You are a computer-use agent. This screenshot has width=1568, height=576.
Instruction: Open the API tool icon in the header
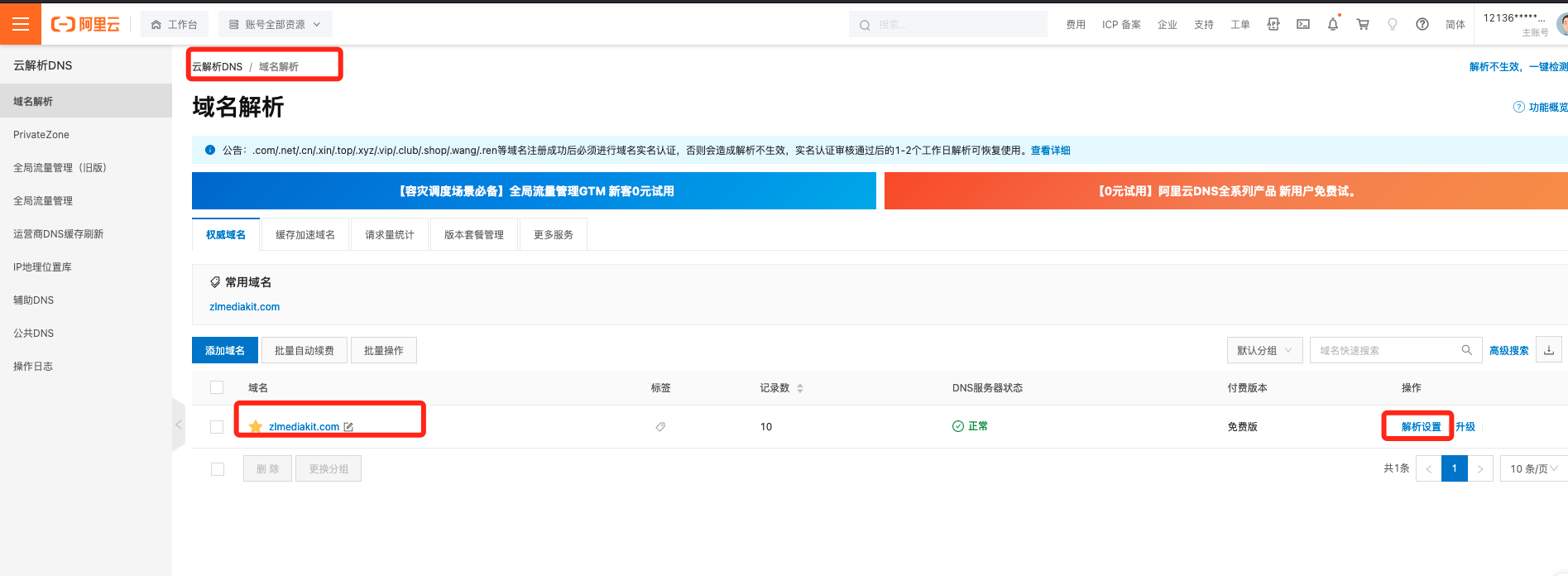point(1273,25)
